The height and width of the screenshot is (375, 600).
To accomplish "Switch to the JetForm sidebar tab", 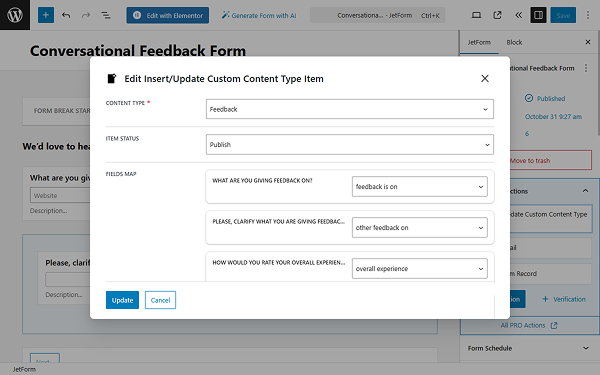I will point(479,42).
